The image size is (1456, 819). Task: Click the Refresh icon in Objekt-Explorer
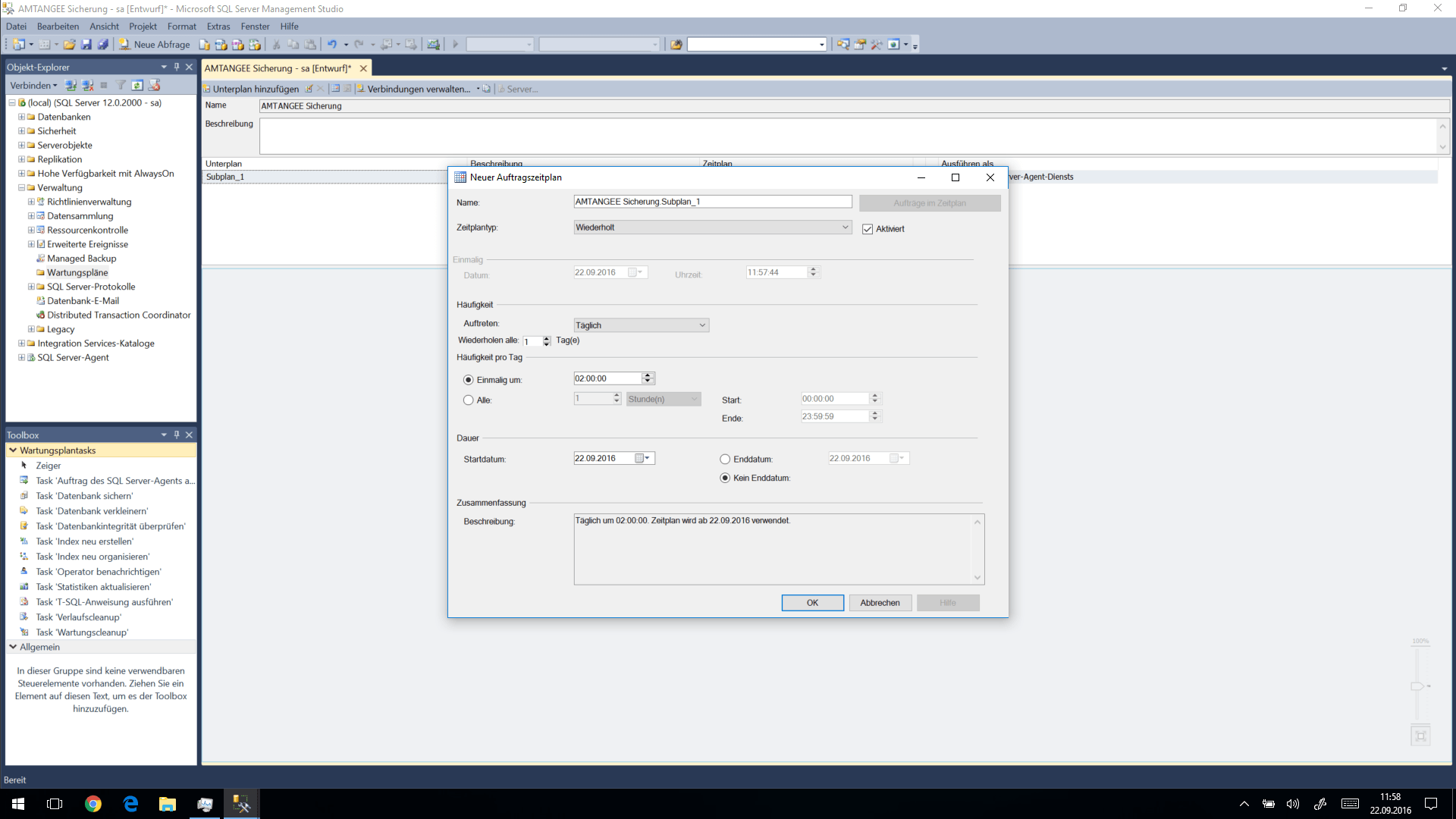[x=137, y=85]
